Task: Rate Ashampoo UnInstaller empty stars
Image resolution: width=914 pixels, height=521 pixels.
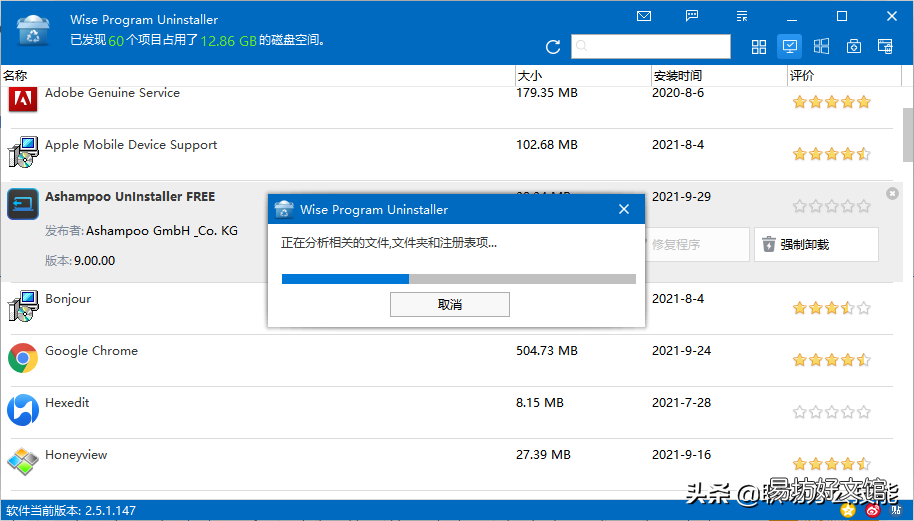Action: tap(832, 206)
